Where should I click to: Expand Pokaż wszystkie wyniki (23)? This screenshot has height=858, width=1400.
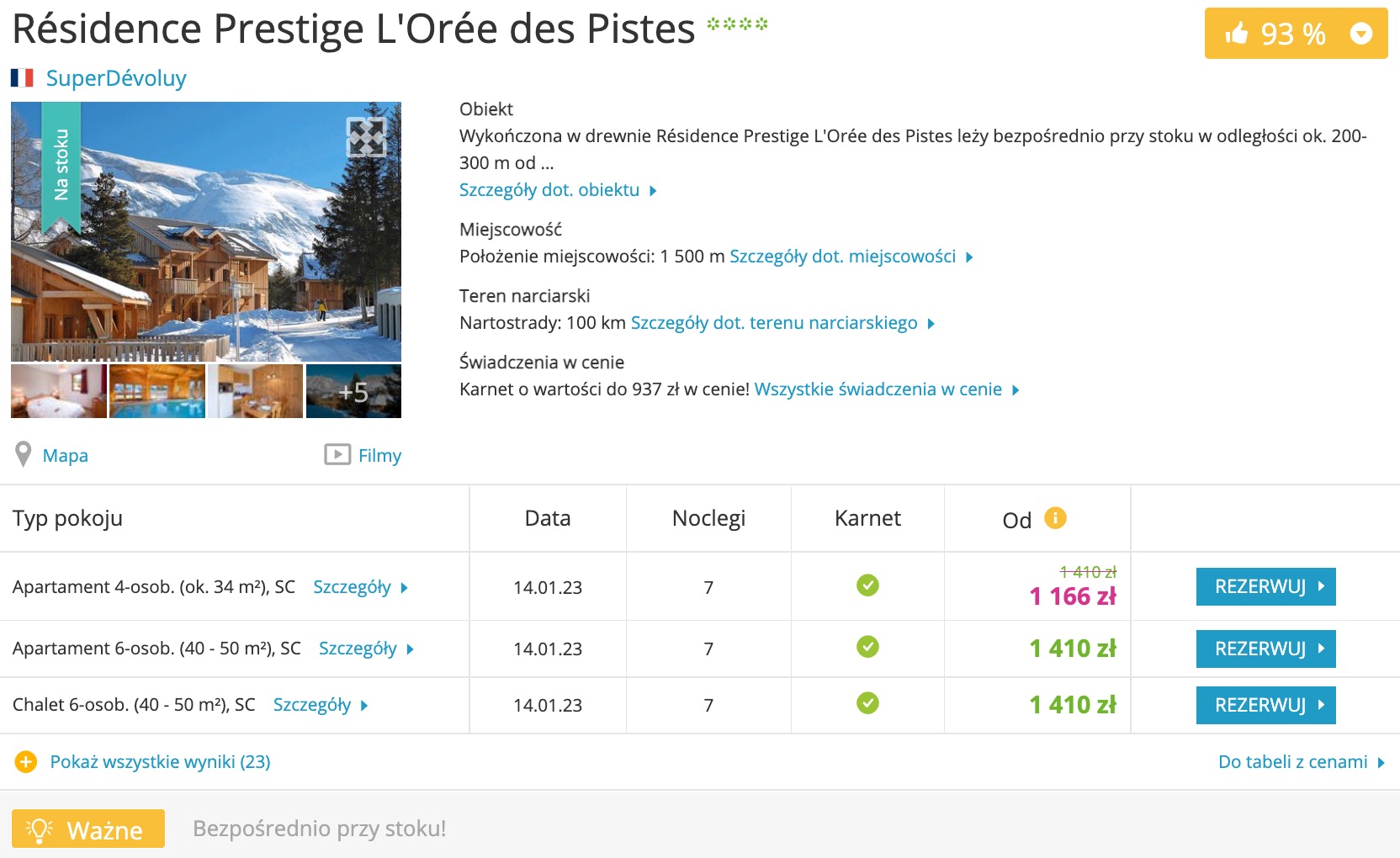[x=160, y=762]
